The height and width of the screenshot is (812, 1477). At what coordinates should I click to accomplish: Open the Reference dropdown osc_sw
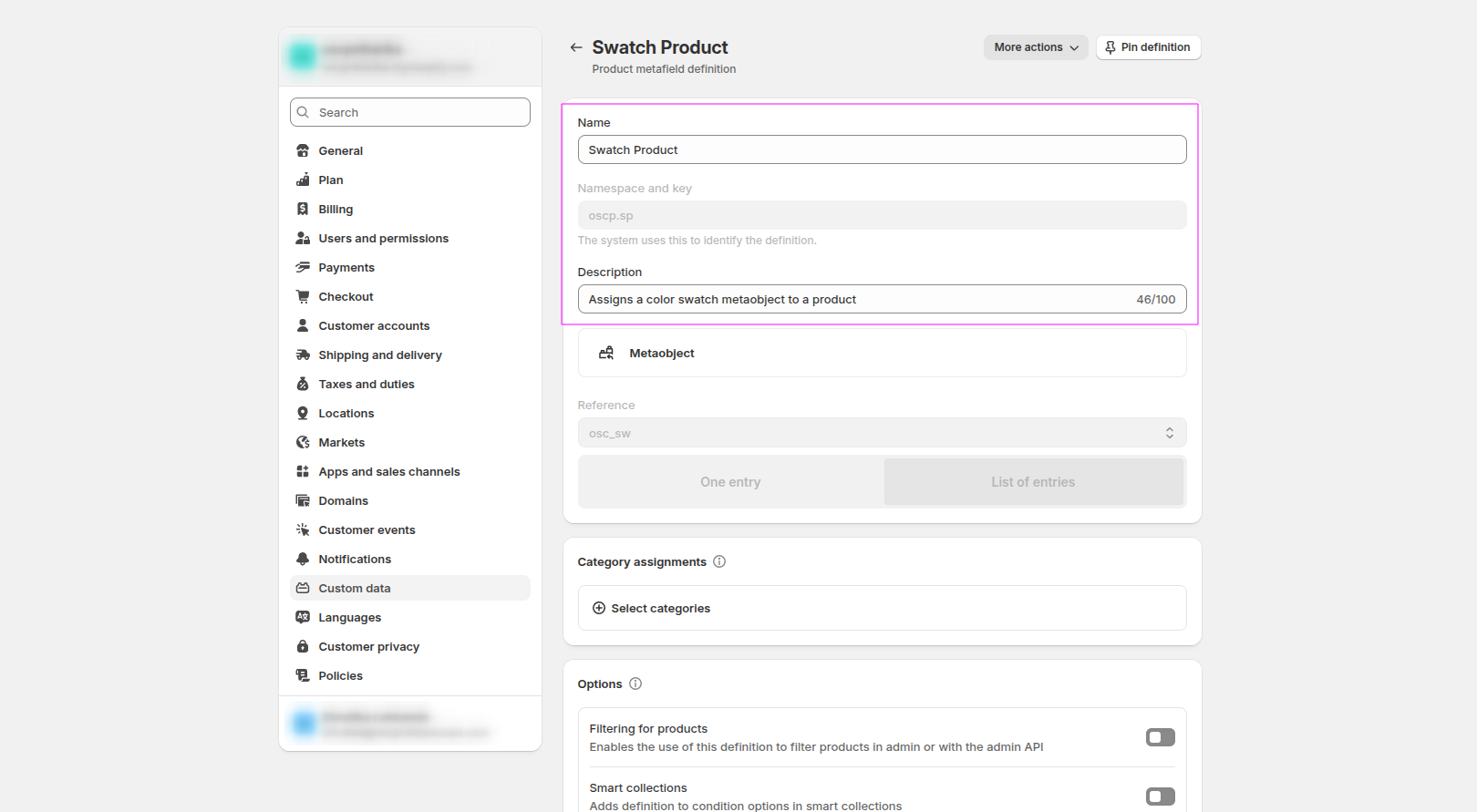(882, 433)
